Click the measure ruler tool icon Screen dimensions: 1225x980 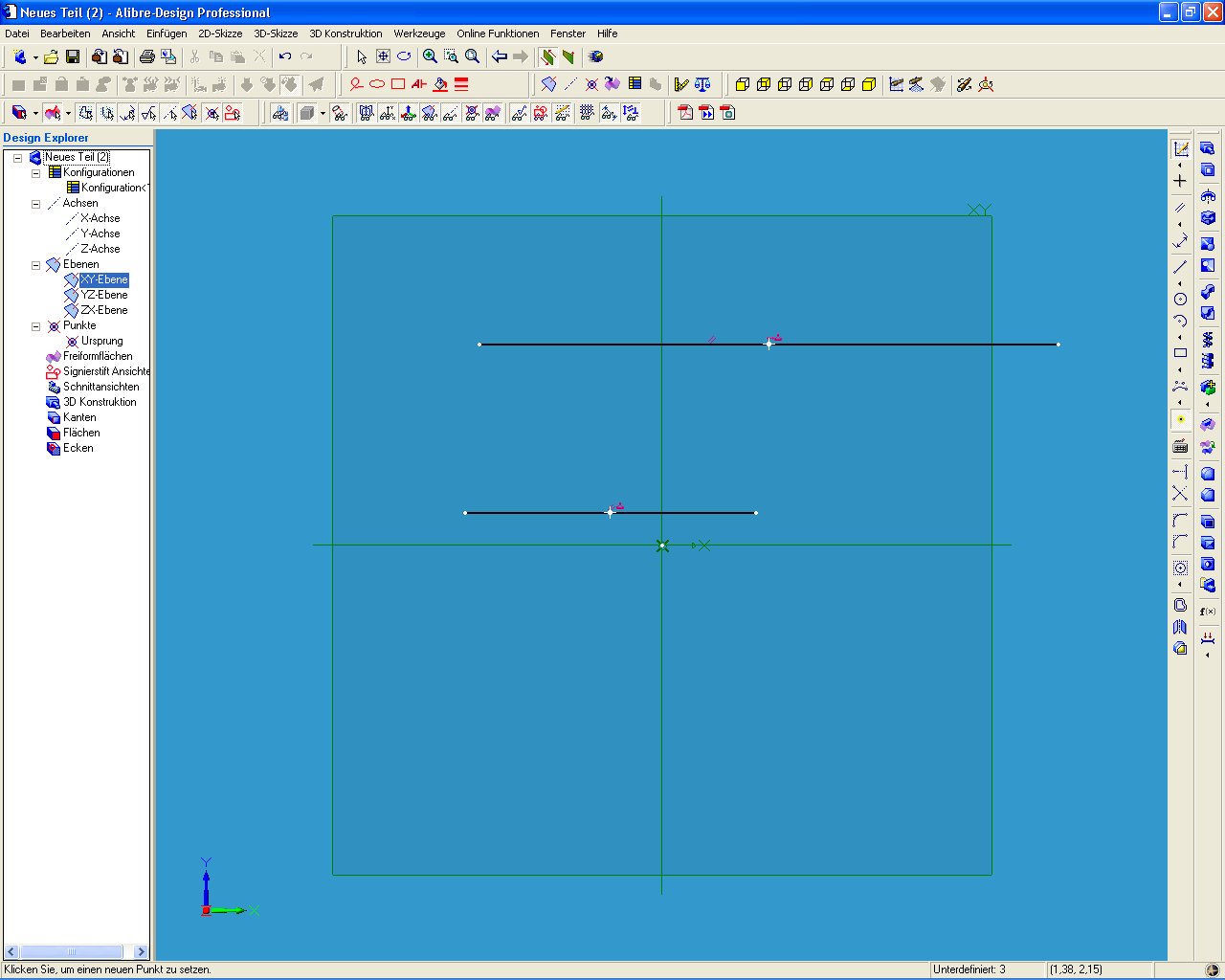681,85
